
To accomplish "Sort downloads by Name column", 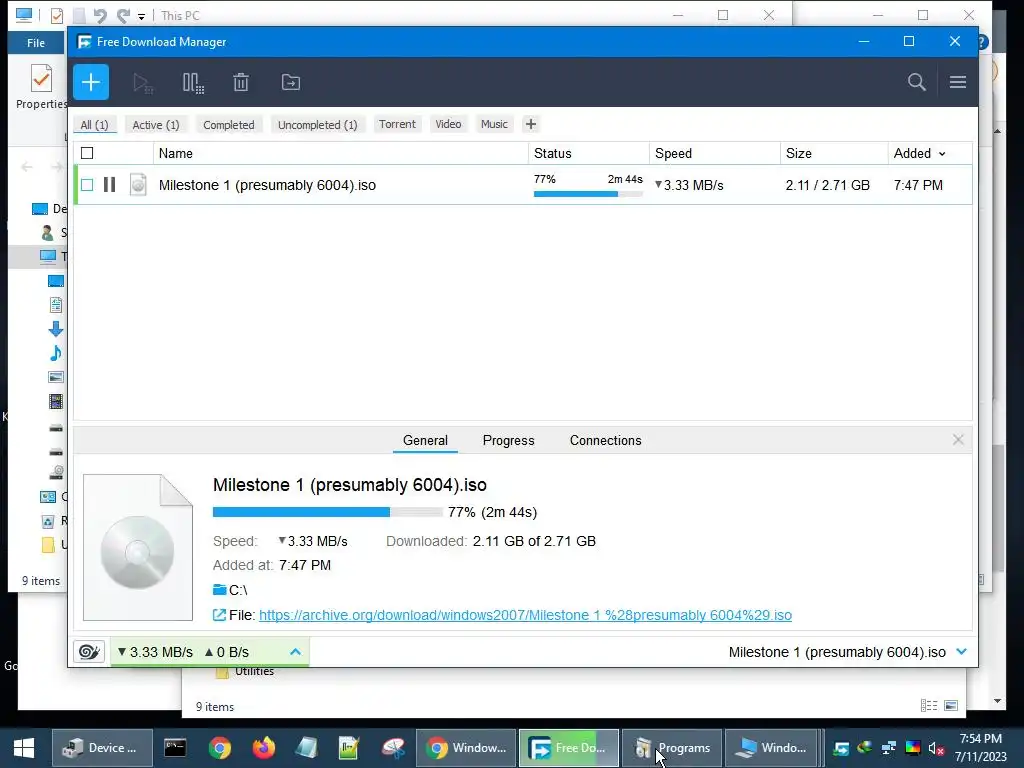I will pyautogui.click(x=340, y=153).
